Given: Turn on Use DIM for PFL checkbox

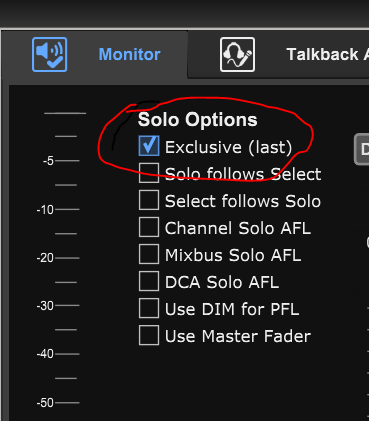Looking at the screenshot, I should (149, 308).
